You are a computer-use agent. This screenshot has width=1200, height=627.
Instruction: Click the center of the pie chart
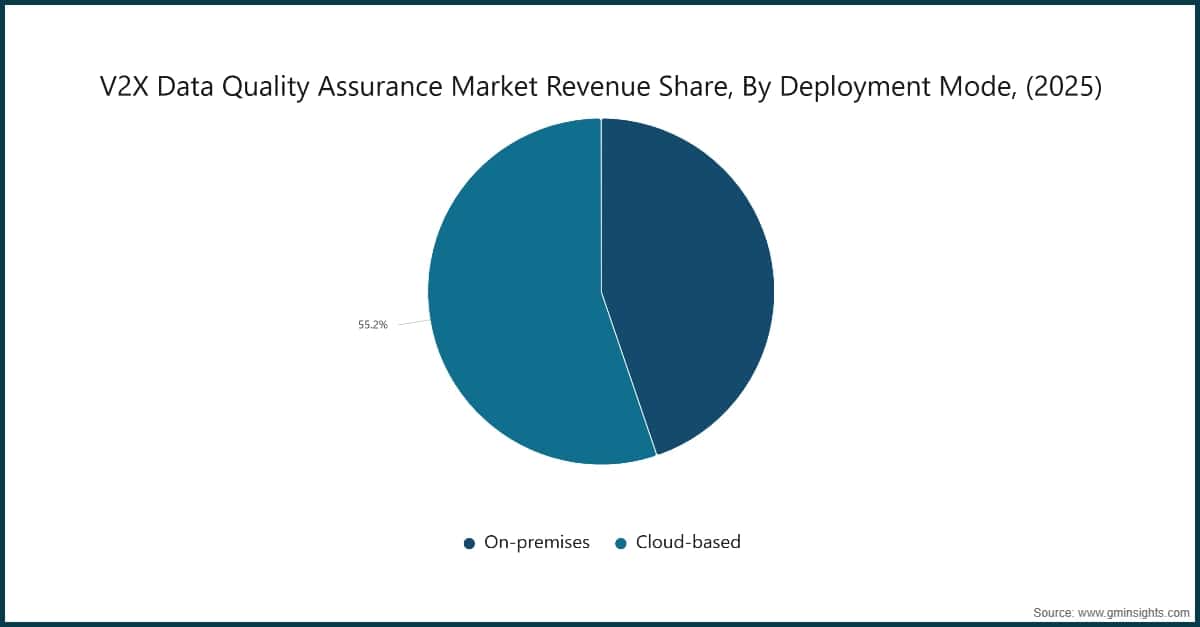(x=601, y=291)
